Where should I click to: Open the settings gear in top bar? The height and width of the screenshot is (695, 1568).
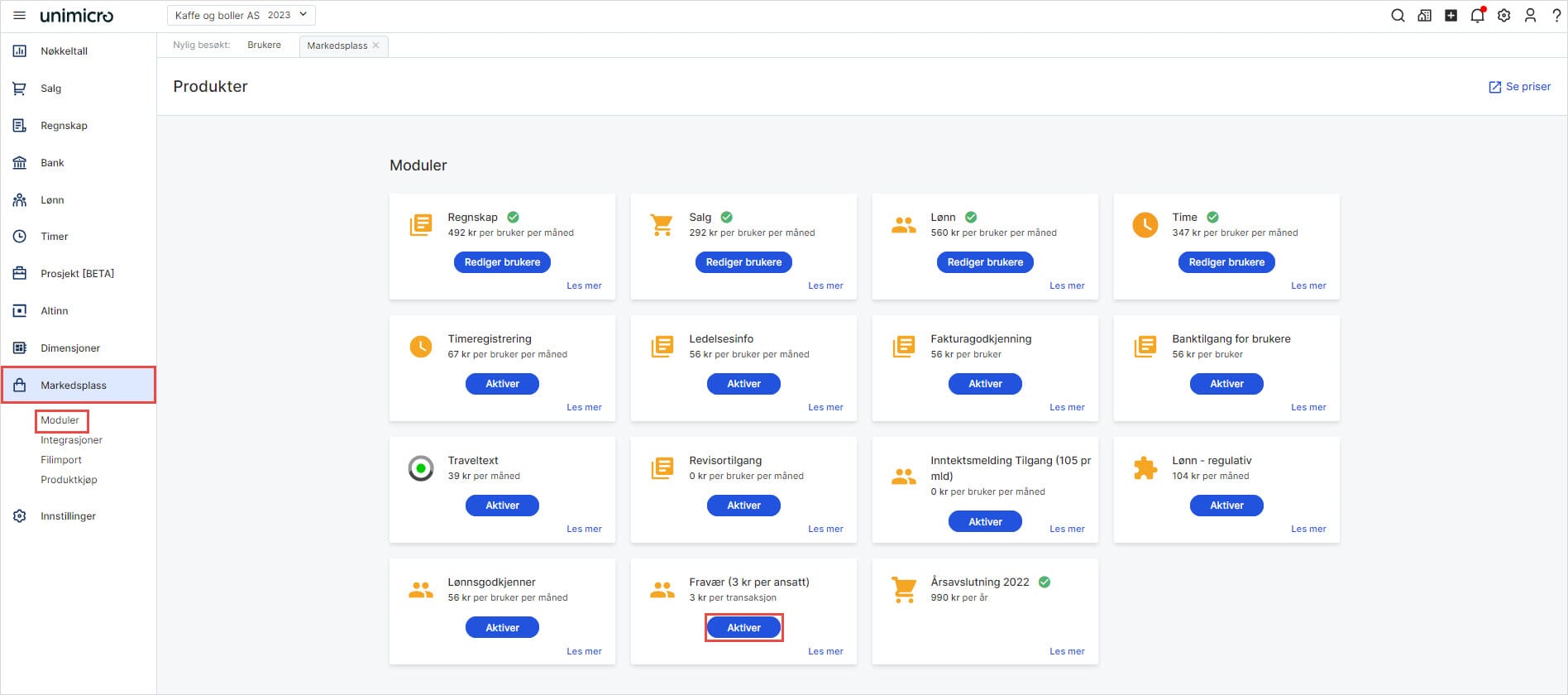(x=1503, y=16)
